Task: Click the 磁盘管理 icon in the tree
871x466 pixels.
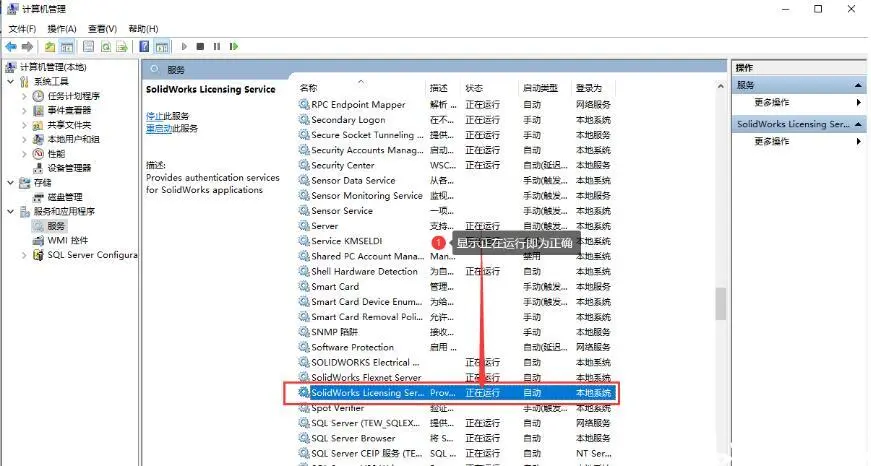Action: [x=38, y=197]
